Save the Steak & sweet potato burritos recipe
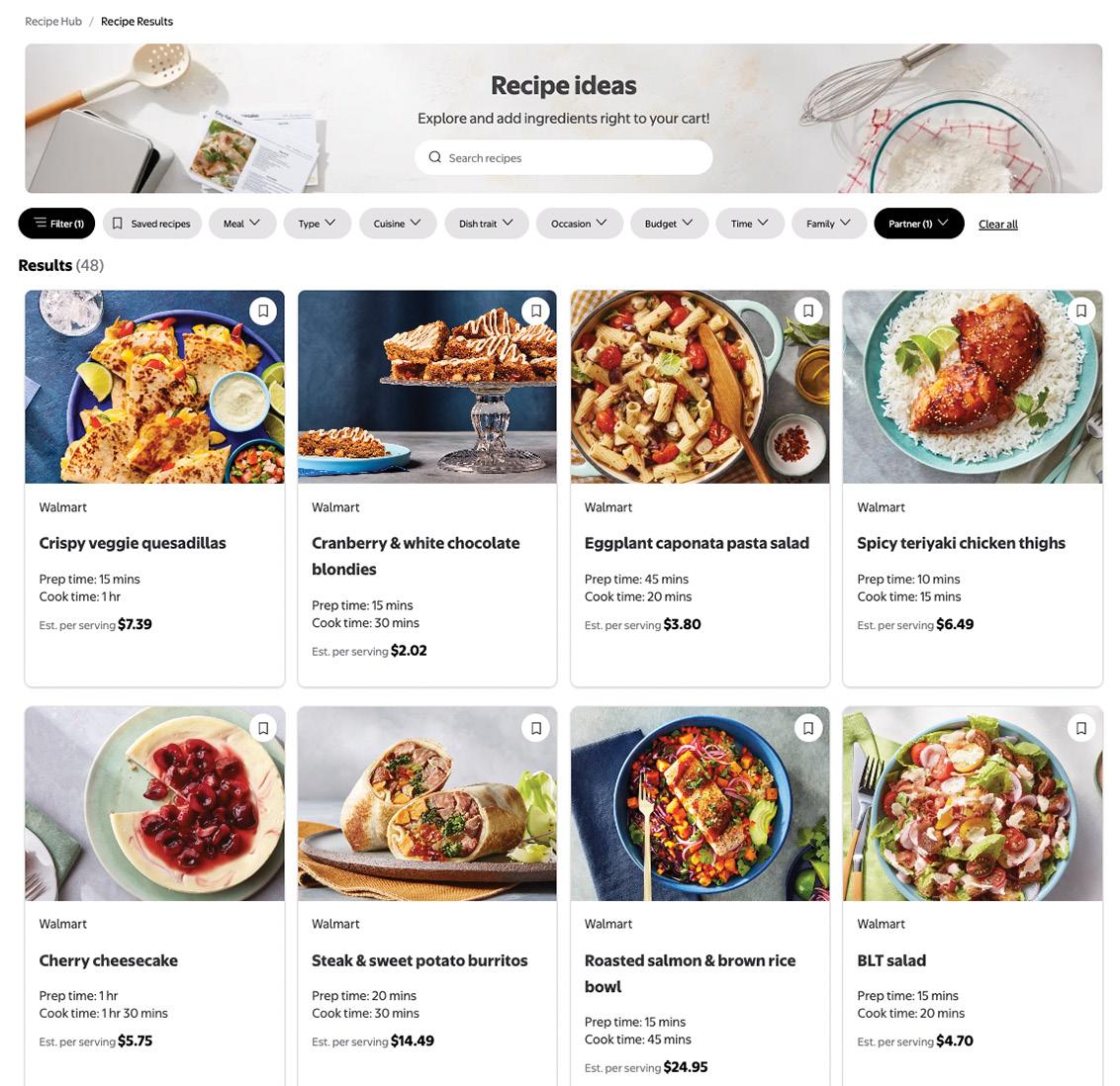This screenshot has width=1120, height=1086. [535, 728]
